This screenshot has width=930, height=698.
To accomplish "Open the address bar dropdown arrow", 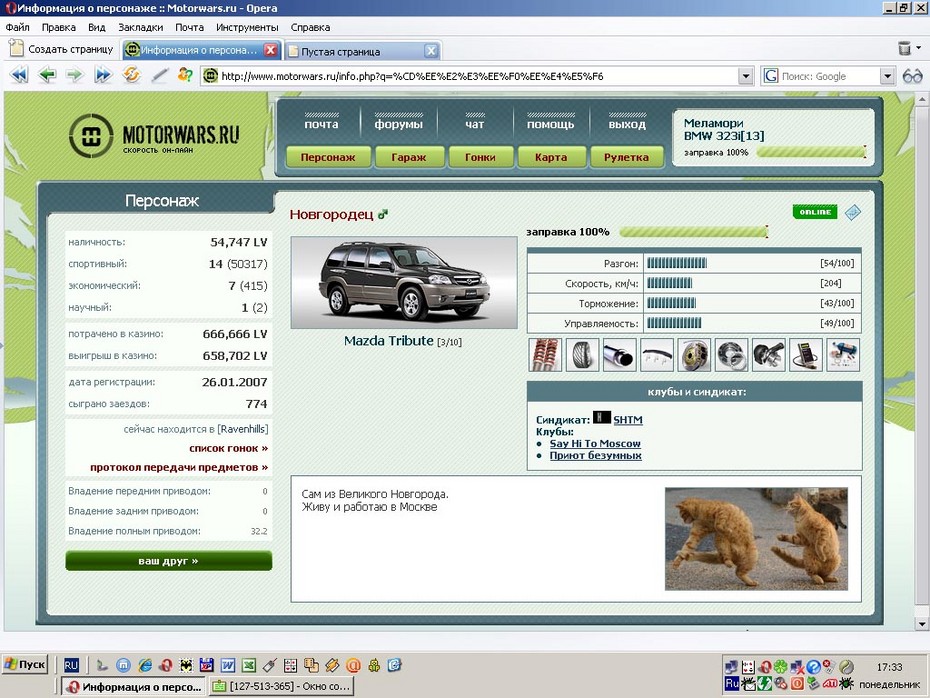I will coord(746,76).
